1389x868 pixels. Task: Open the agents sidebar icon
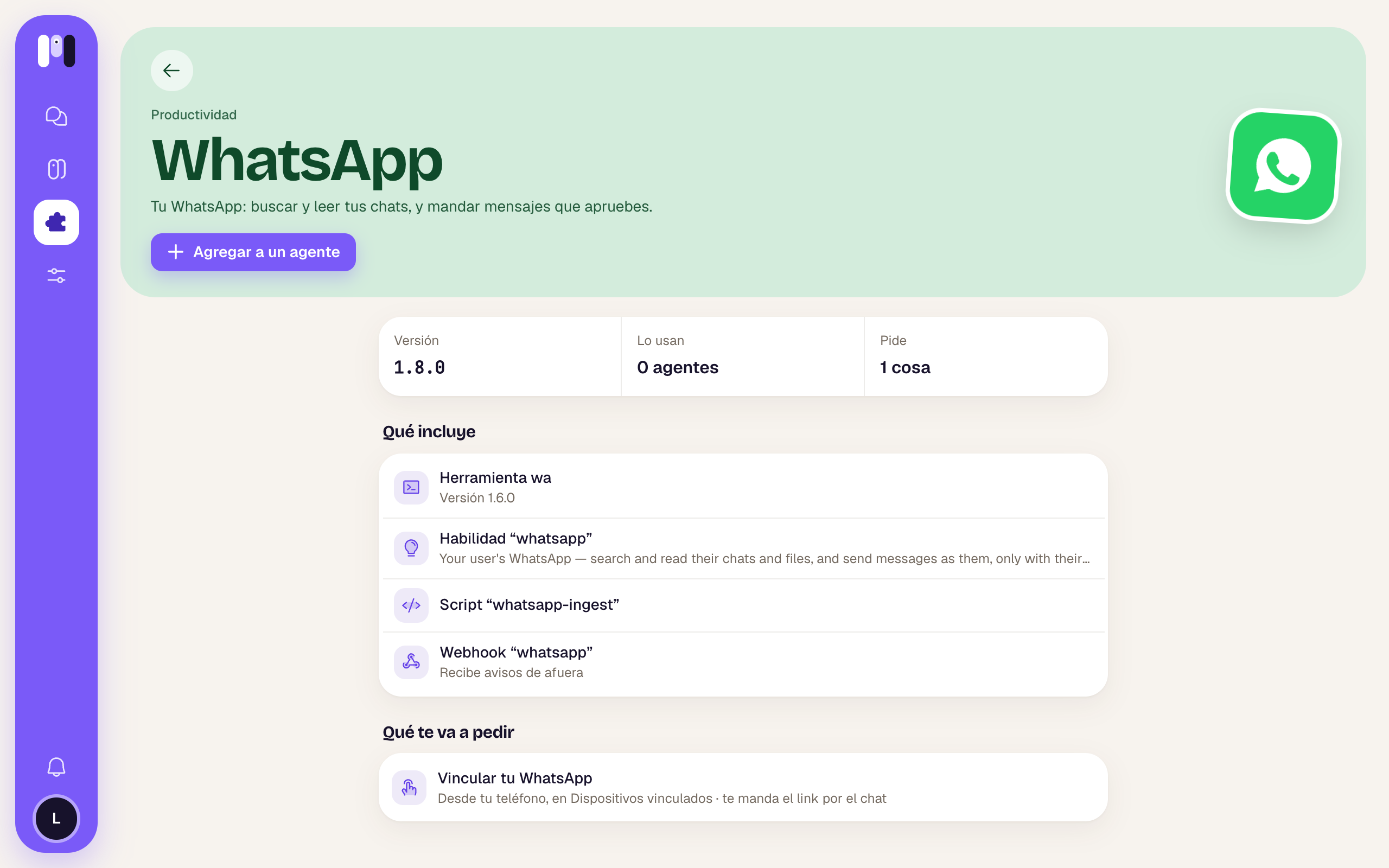pyautogui.click(x=56, y=169)
